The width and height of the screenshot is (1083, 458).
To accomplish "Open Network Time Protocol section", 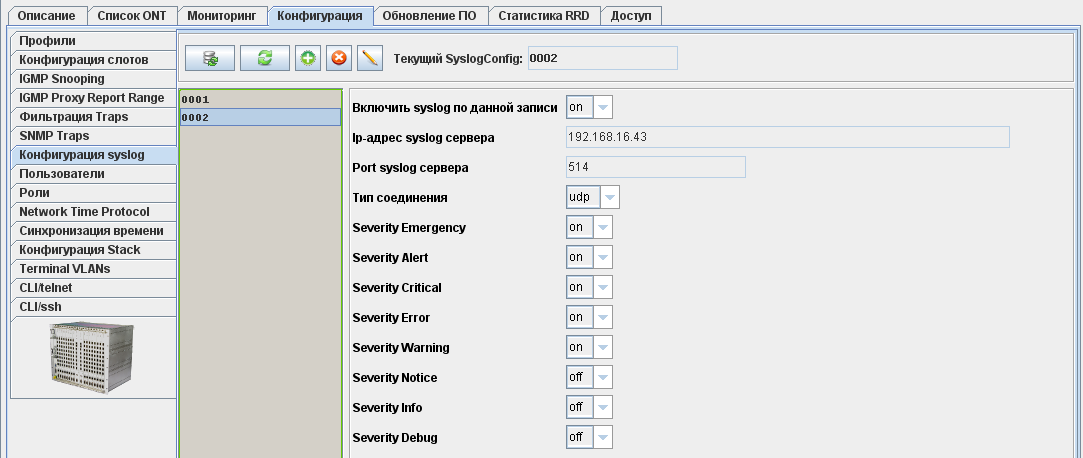I will pyautogui.click(x=94, y=212).
